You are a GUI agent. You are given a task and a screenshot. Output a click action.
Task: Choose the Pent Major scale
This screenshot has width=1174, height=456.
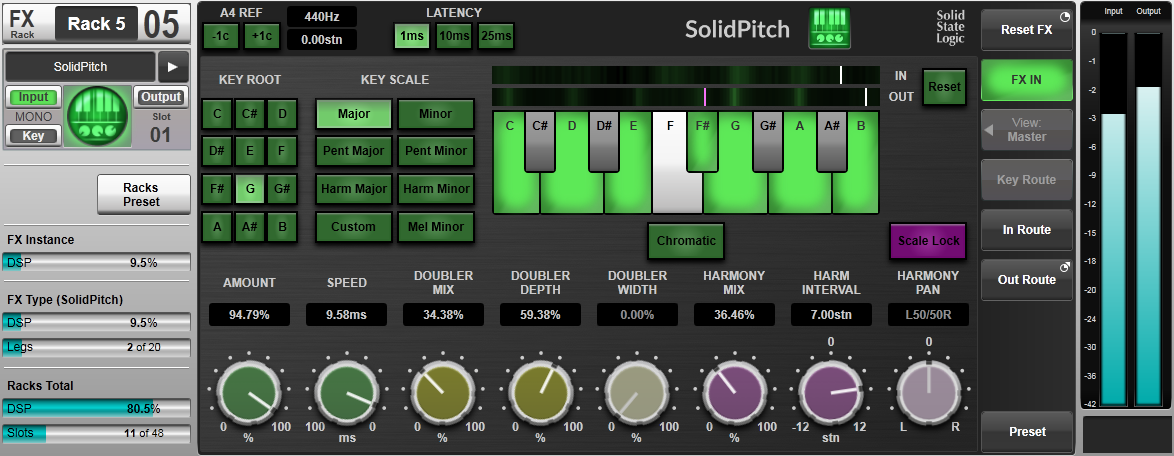click(x=353, y=152)
